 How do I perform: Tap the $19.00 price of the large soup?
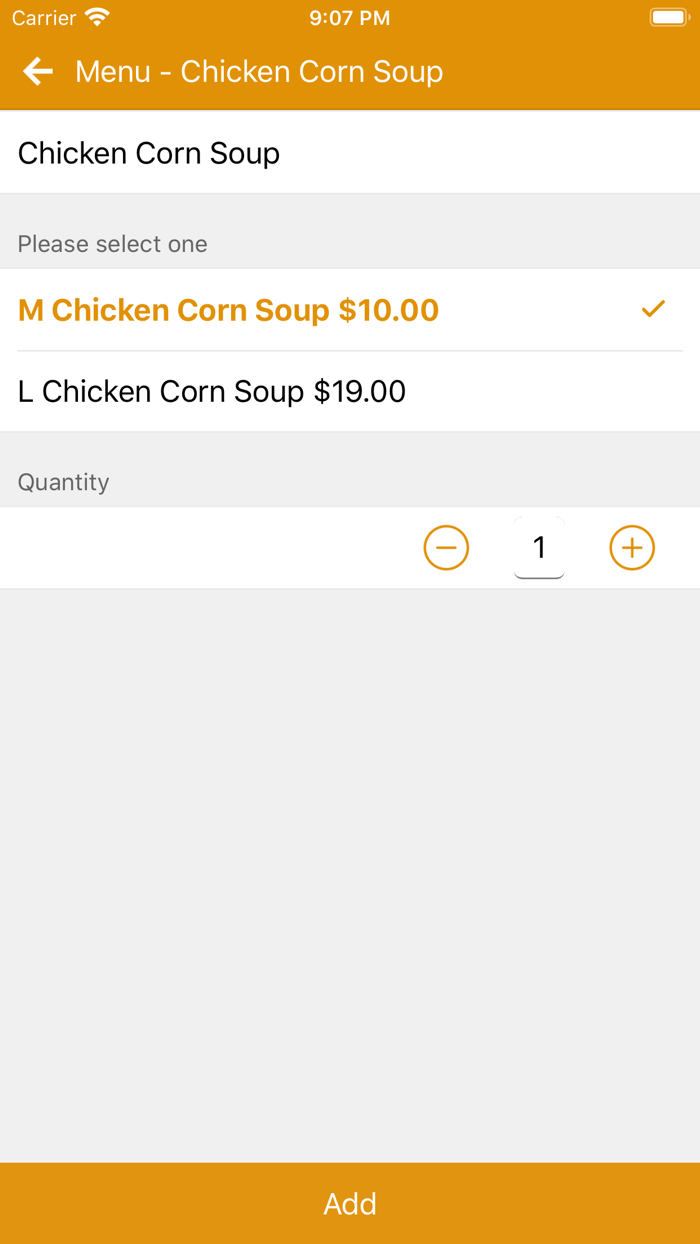(x=360, y=391)
